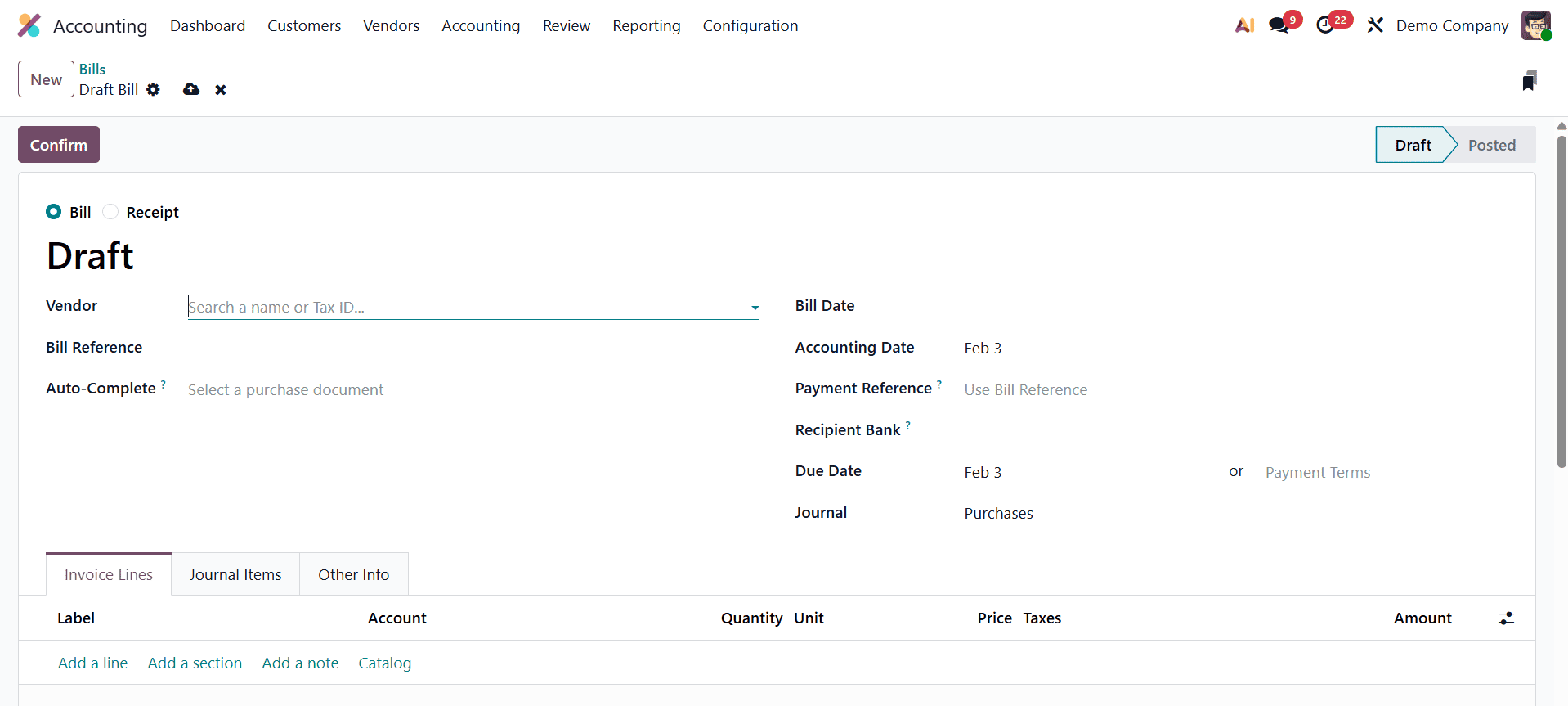
Task: Click the Bill Date field
Action: tap(1236, 307)
